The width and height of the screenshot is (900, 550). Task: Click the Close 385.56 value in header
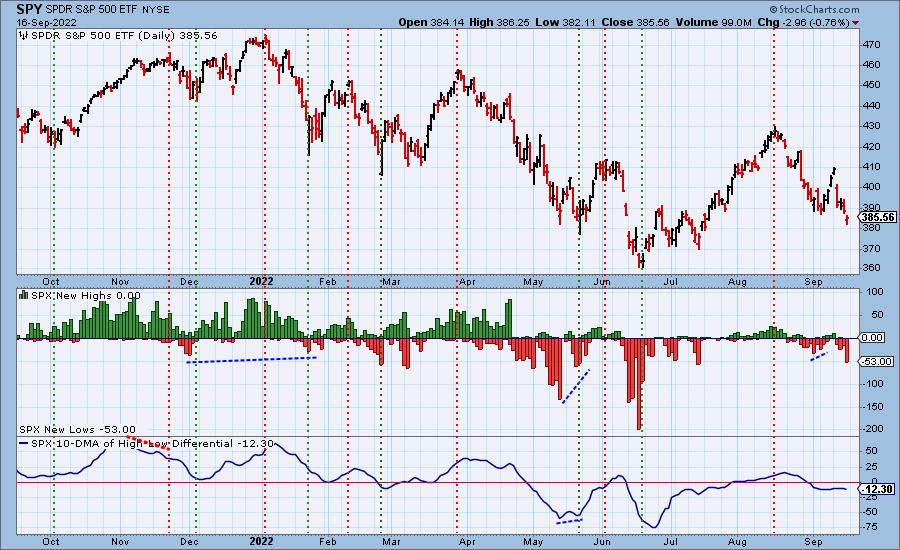[x=635, y=22]
